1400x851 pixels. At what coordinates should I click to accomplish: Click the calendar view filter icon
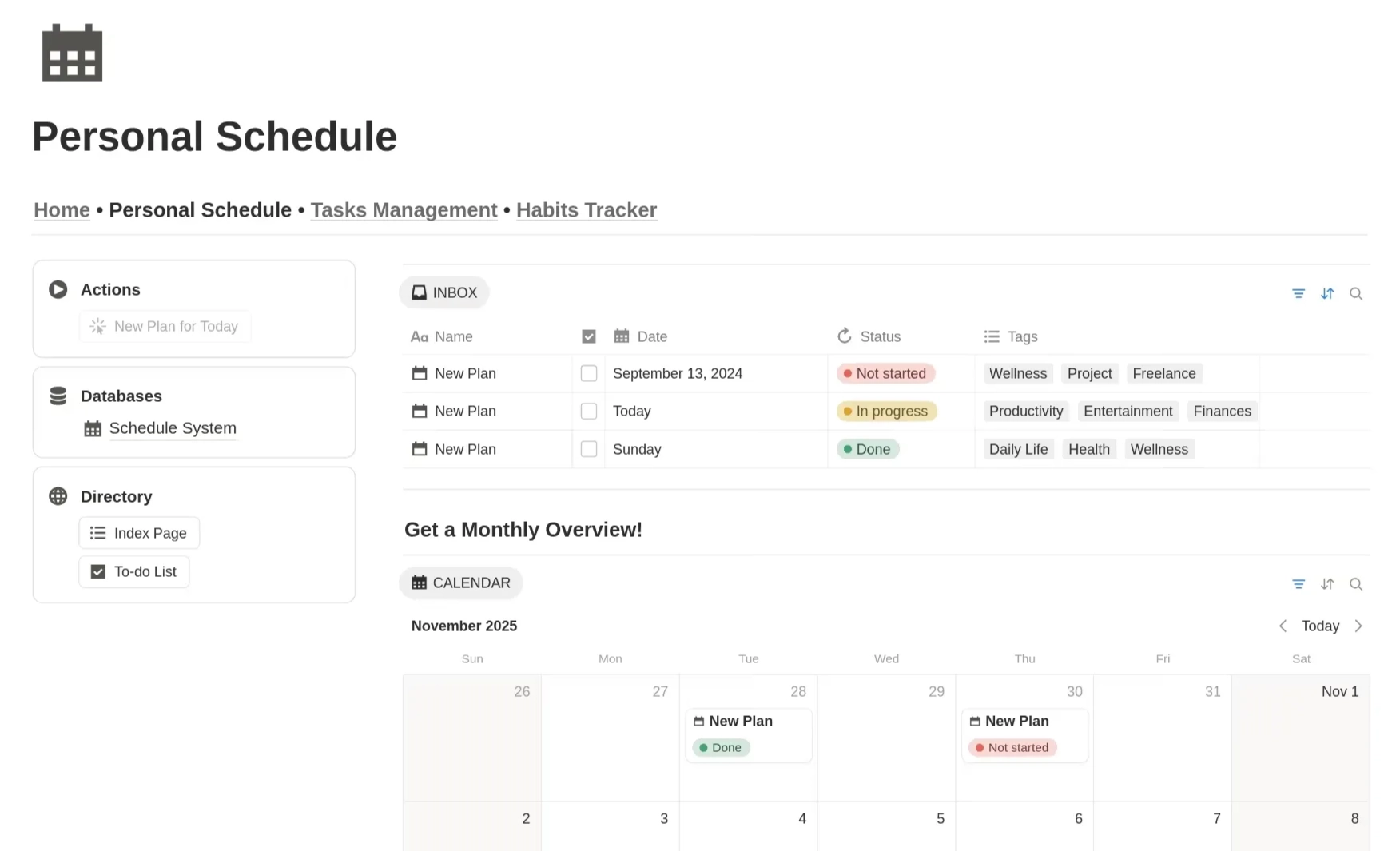click(x=1299, y=584)
